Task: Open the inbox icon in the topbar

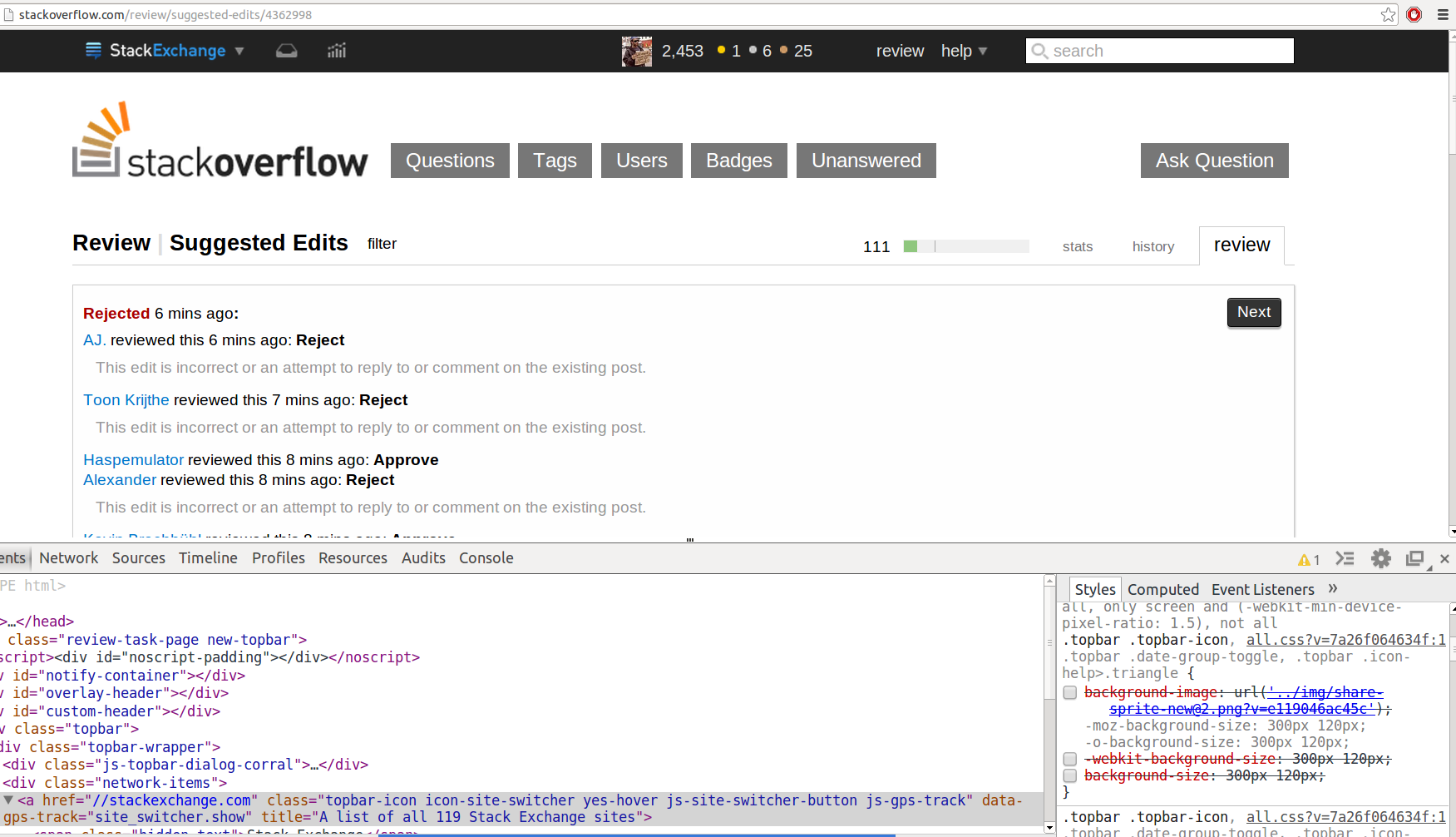Action: (x=287, y=51)
